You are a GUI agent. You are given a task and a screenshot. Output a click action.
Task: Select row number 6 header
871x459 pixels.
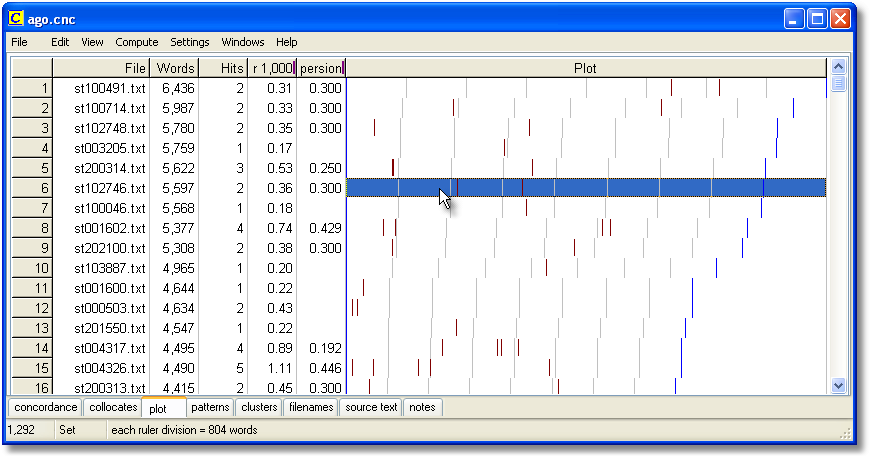pos(32,188)
